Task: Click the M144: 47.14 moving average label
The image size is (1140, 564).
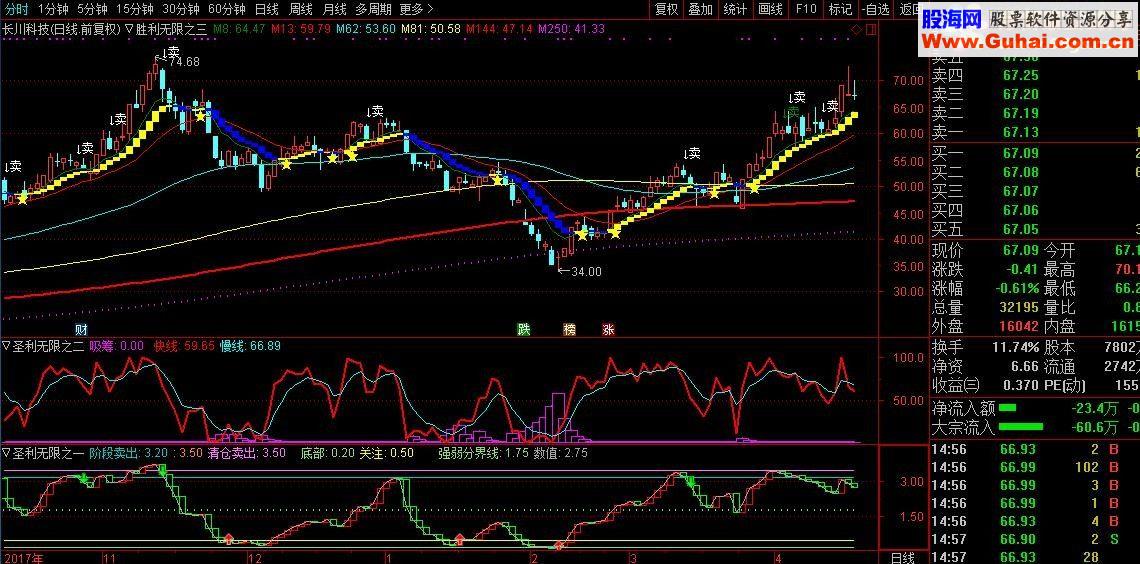Action: (499, 29)
